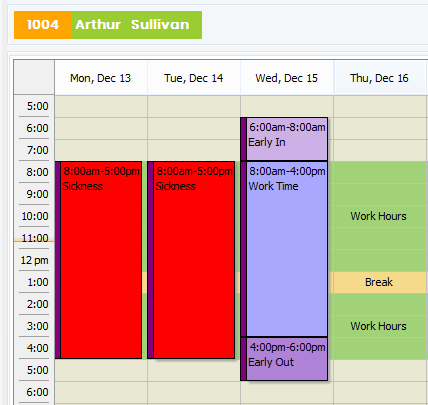Select Monday's red Sickness appointment

(x=99, y=260)
